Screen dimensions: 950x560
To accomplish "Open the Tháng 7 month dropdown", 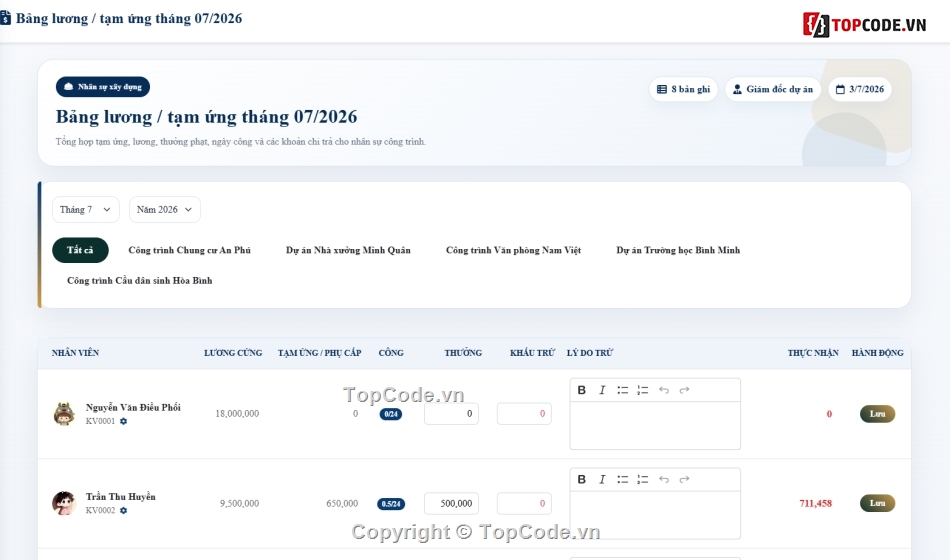I will click(85, 210).
